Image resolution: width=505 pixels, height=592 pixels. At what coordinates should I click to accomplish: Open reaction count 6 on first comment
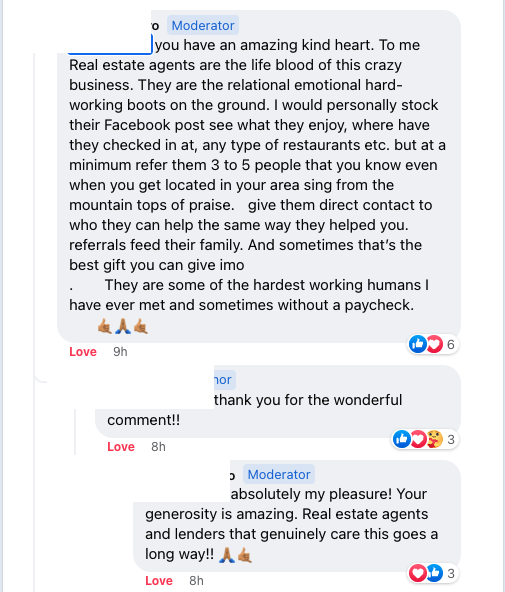click(x=451, y=344)
